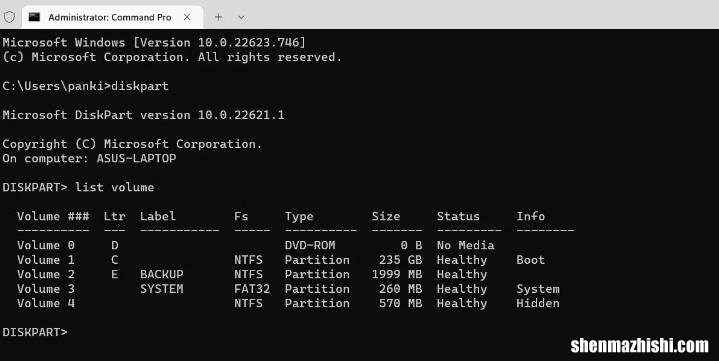
Task: Select the Administrator: Command Pro tab
Action: coord(112,17)
